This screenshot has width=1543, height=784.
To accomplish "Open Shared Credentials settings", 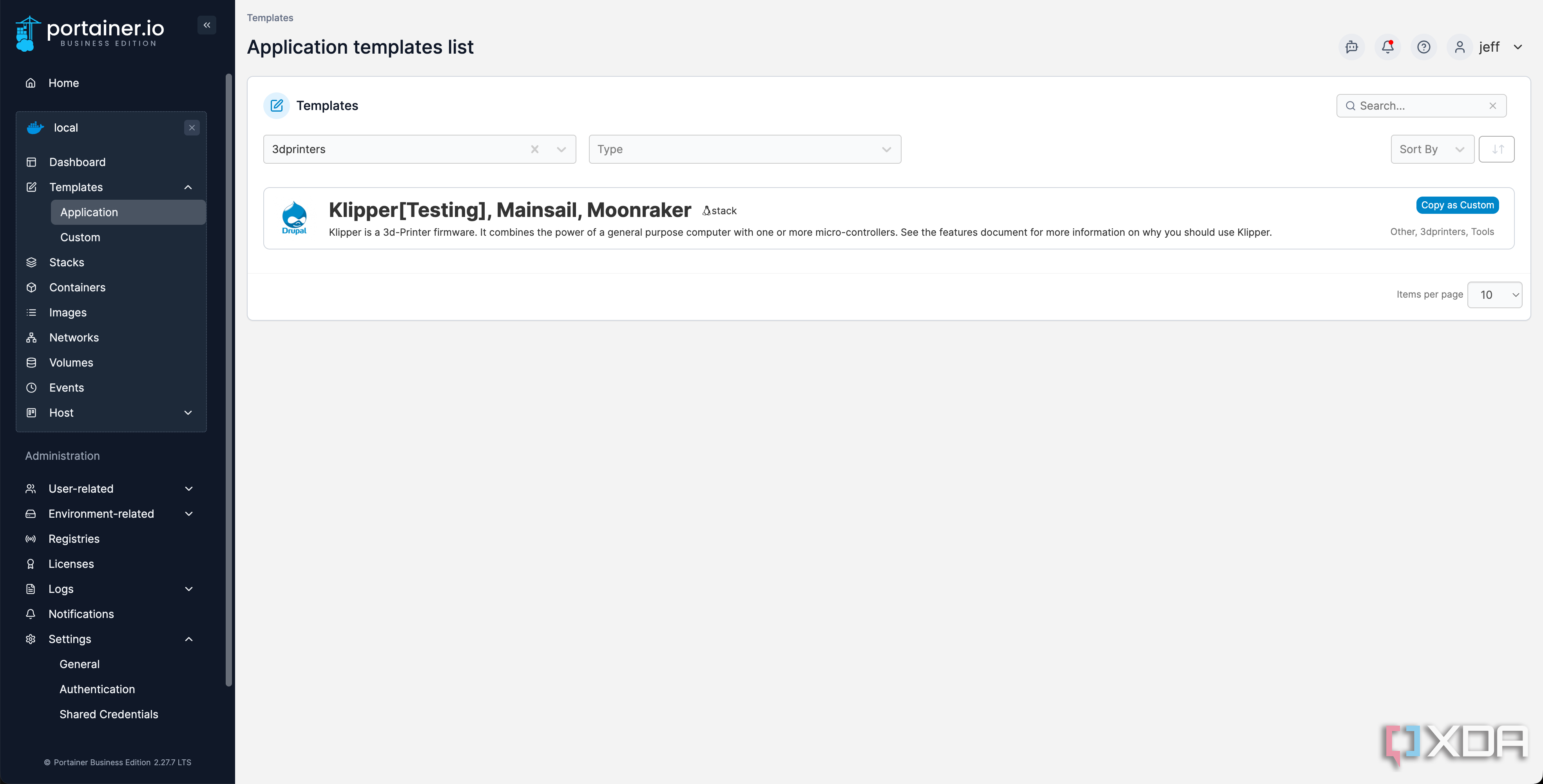I will tap(109, 715).
